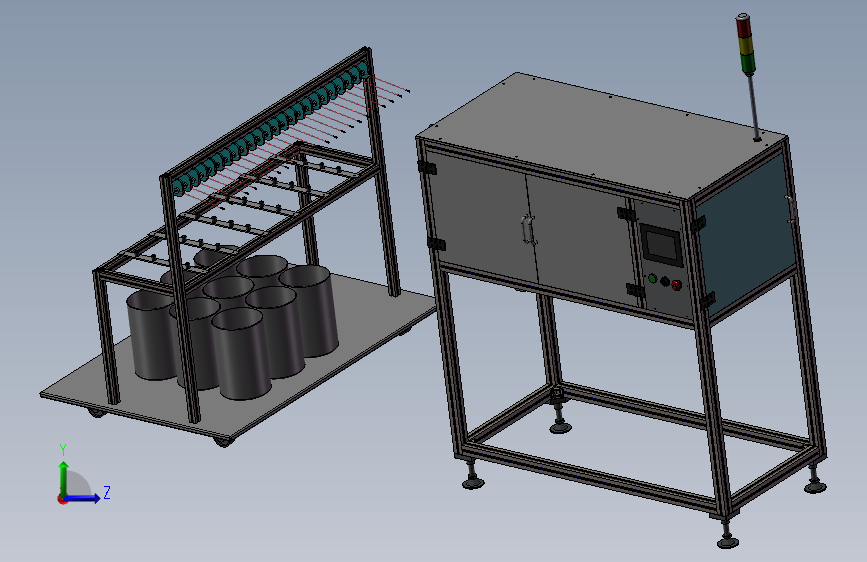
Task: Pick the yellow segment of the signal tower light
Action: coord(745,46)
